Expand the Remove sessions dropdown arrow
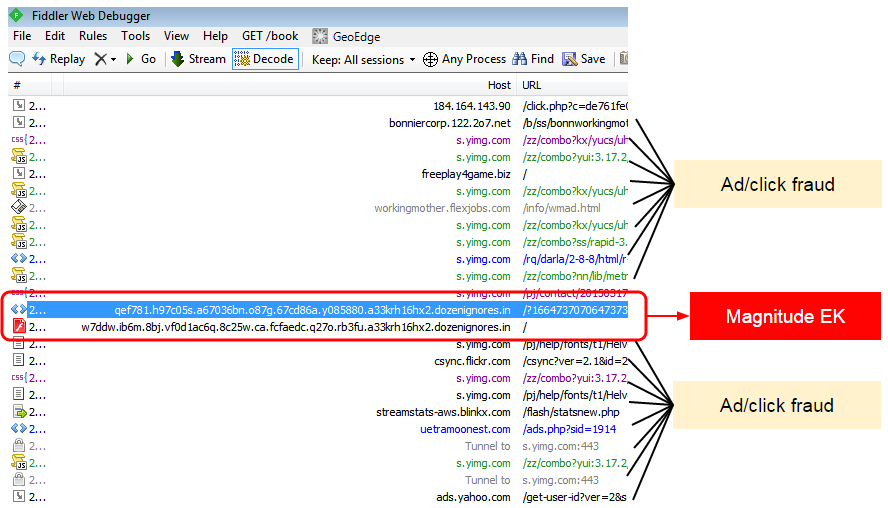Screen dimensions: 888x508 click(113, 59)
